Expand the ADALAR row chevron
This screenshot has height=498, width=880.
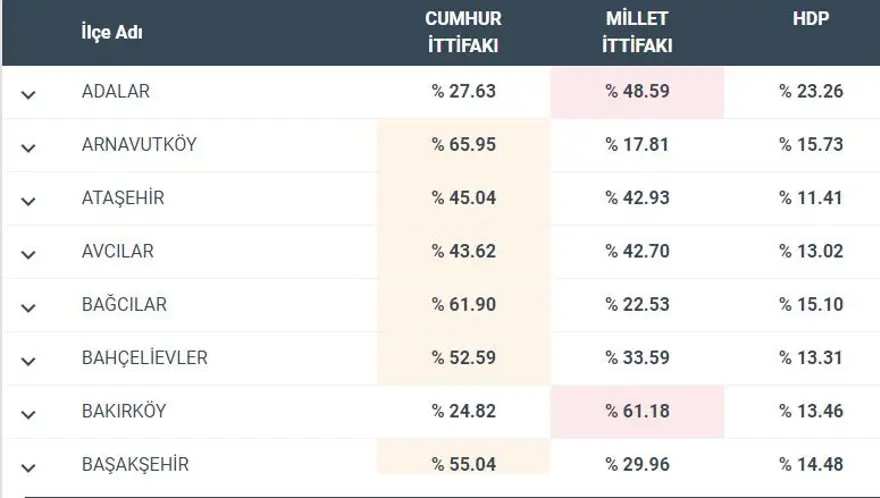pos(28,94)
